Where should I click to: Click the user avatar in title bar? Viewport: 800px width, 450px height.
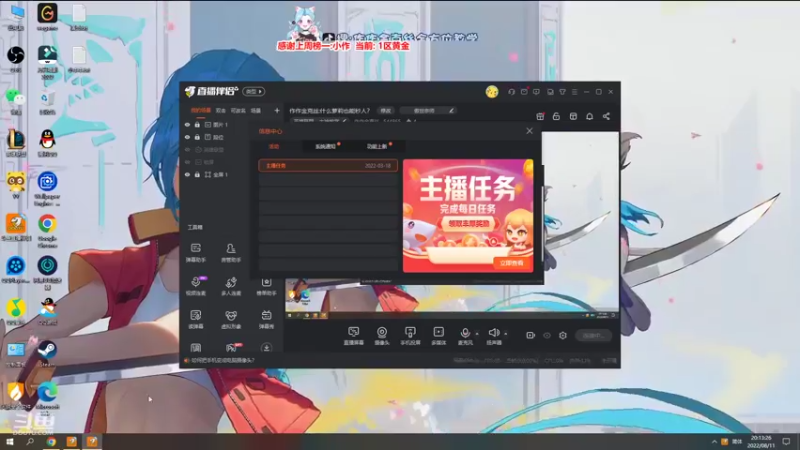[492, 92]
